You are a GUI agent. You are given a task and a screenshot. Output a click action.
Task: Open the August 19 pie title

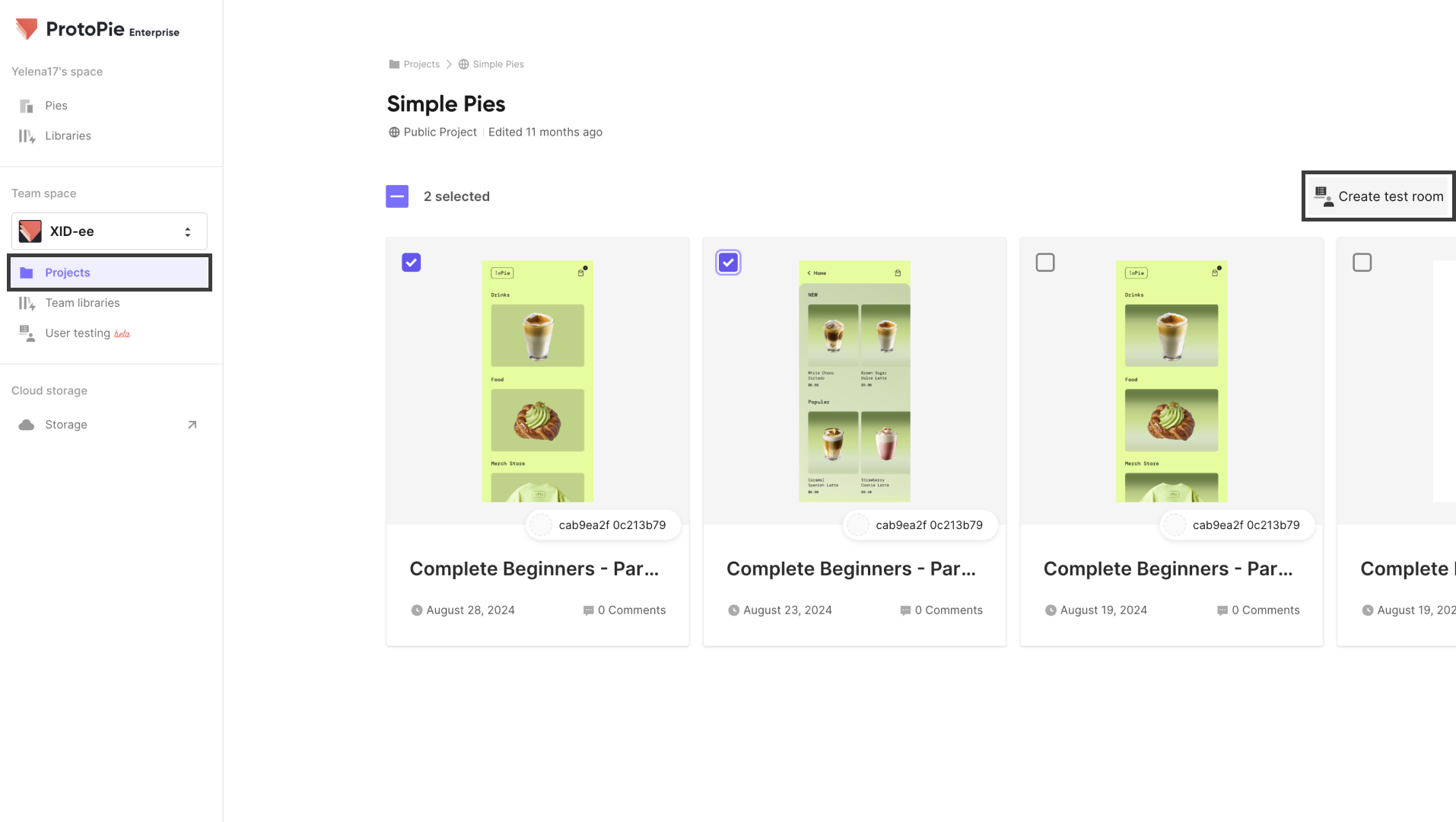1168,569
